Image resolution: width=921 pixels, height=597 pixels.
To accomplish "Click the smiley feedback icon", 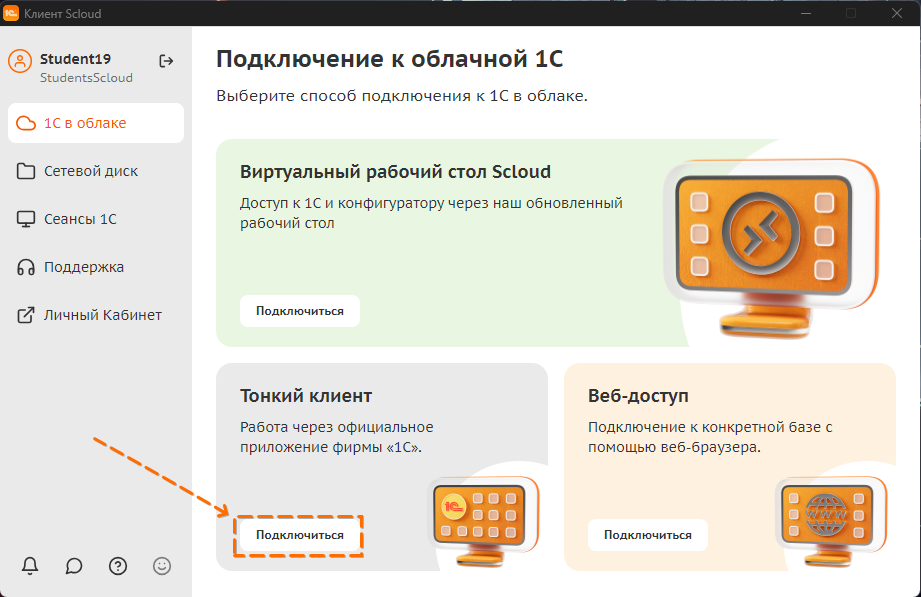I will click(x=162, y=566).
